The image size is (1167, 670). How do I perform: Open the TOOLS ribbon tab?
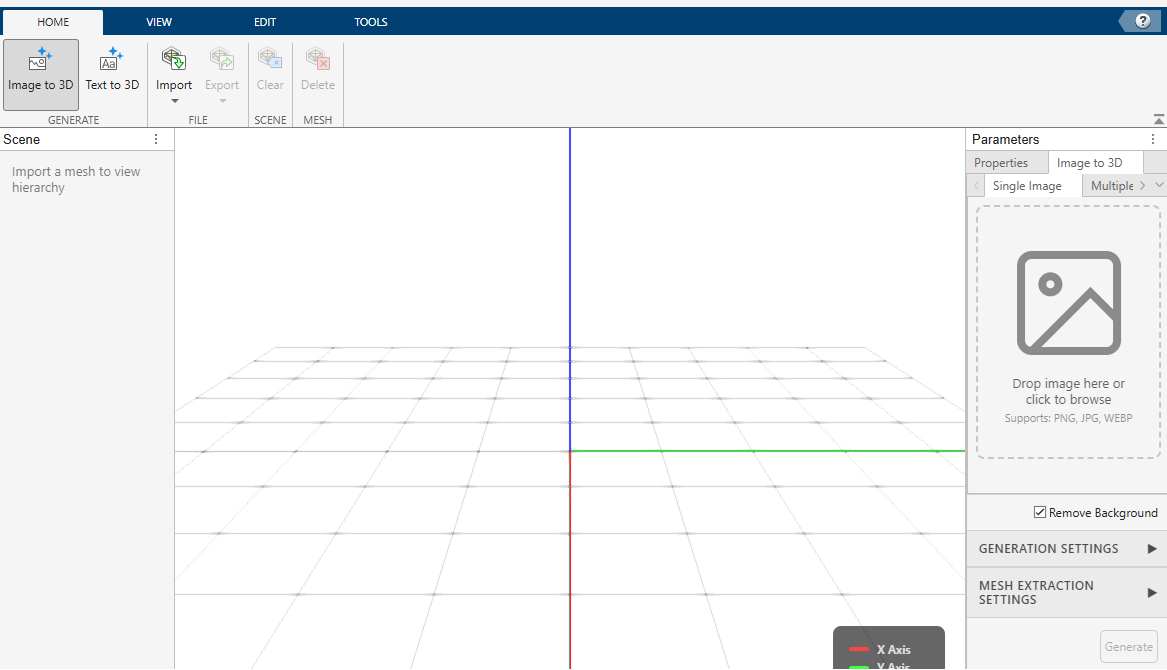(371, 22)
